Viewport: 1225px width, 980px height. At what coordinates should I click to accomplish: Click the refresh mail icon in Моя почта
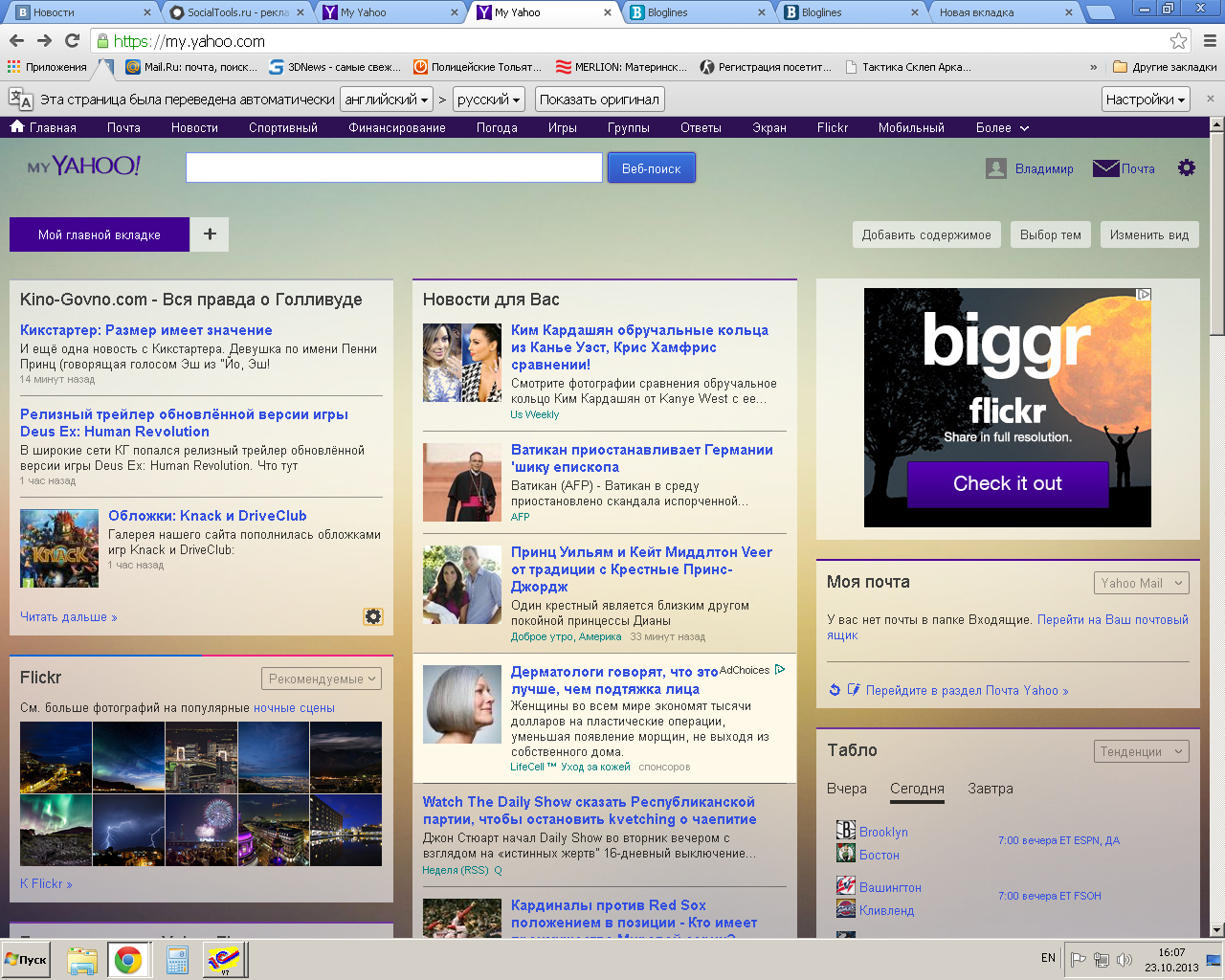coord(835,690)
